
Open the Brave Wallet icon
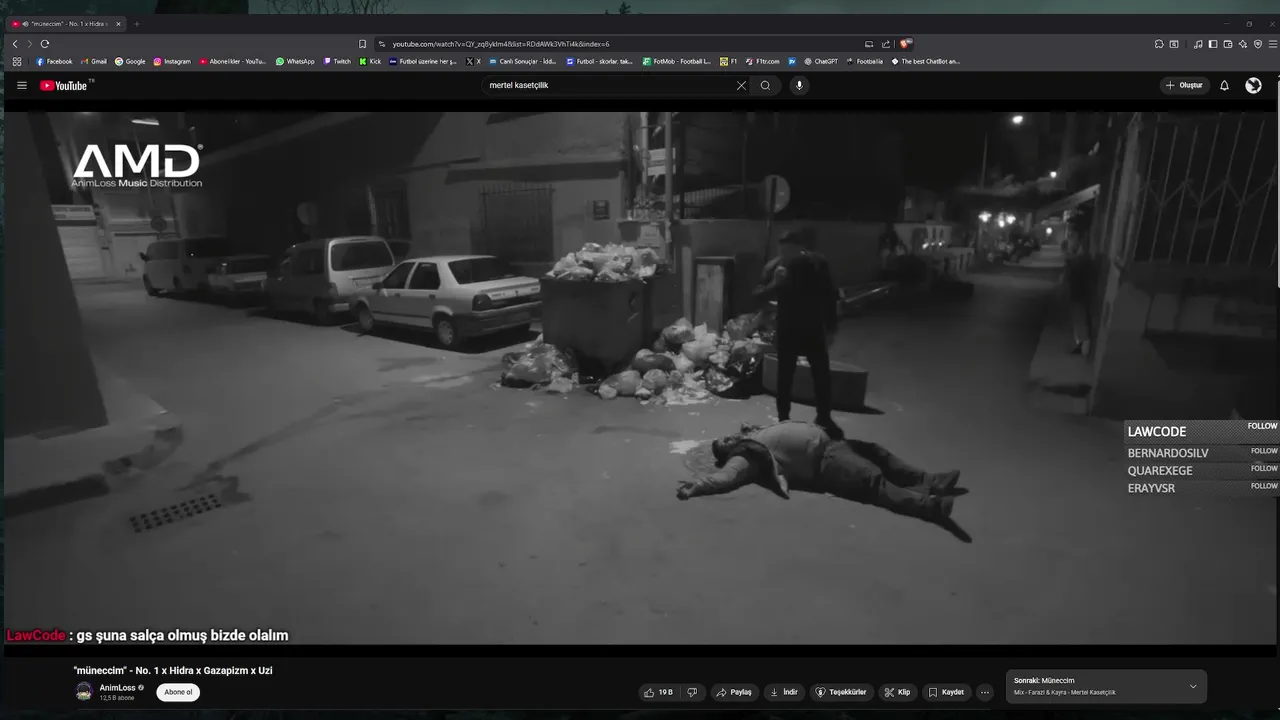(x=1228, y=44)
